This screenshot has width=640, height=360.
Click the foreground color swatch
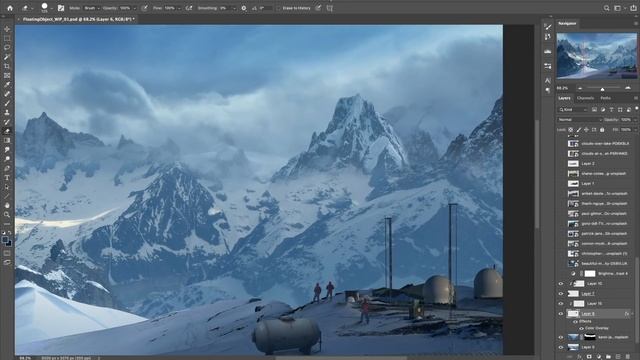coord(5,240)
